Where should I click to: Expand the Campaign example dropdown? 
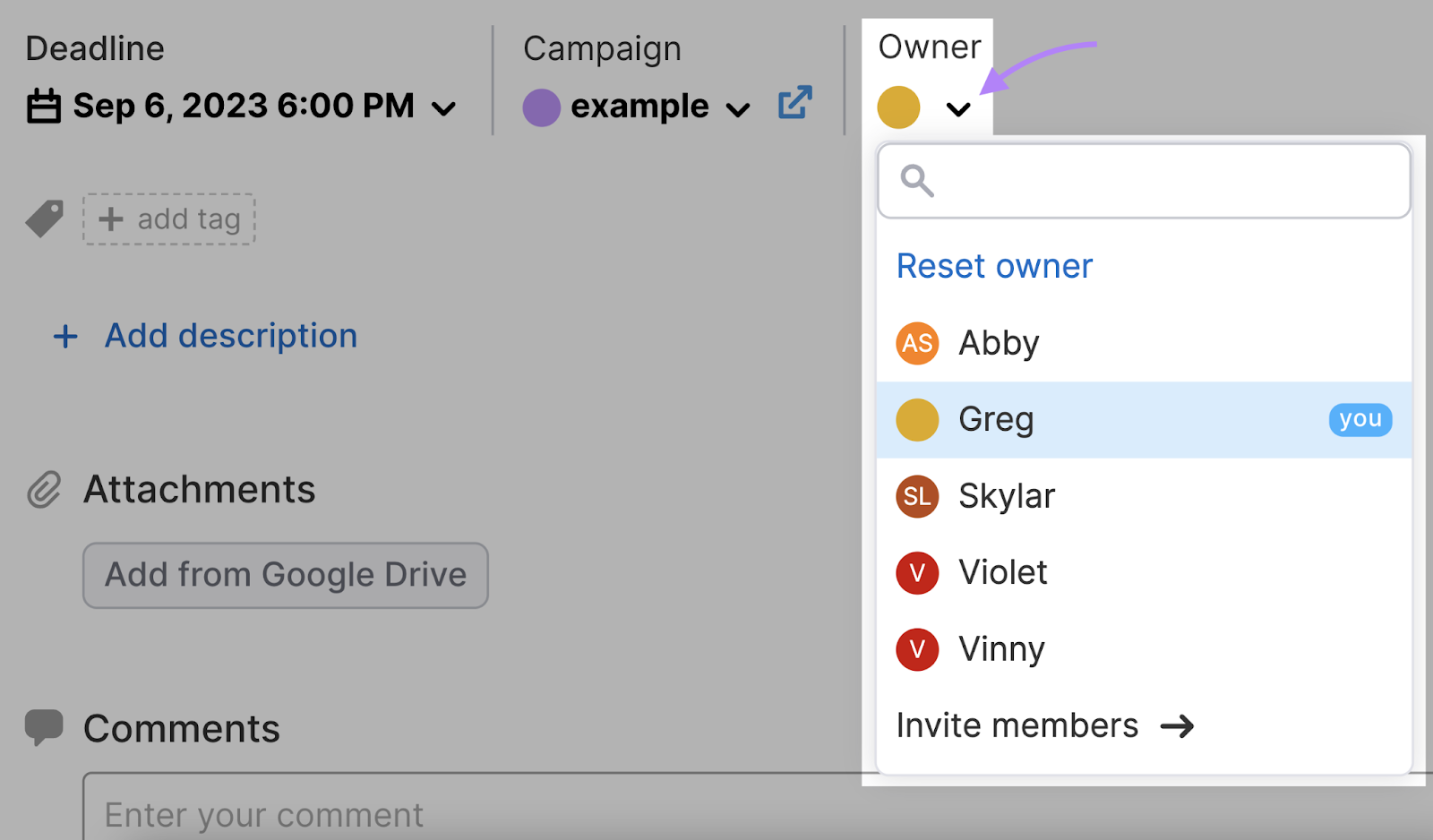(x=738, y=110)
